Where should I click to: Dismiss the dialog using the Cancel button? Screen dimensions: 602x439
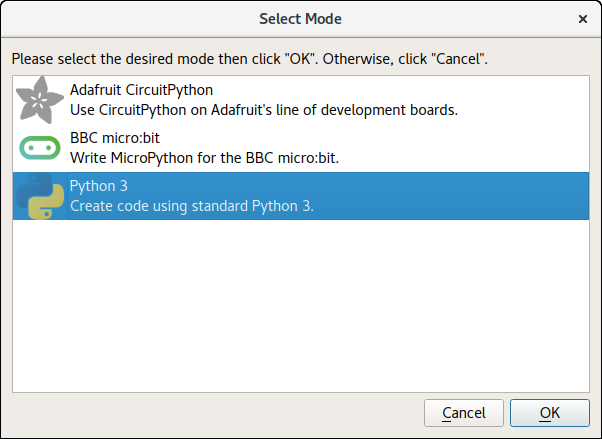coord(464,413)
